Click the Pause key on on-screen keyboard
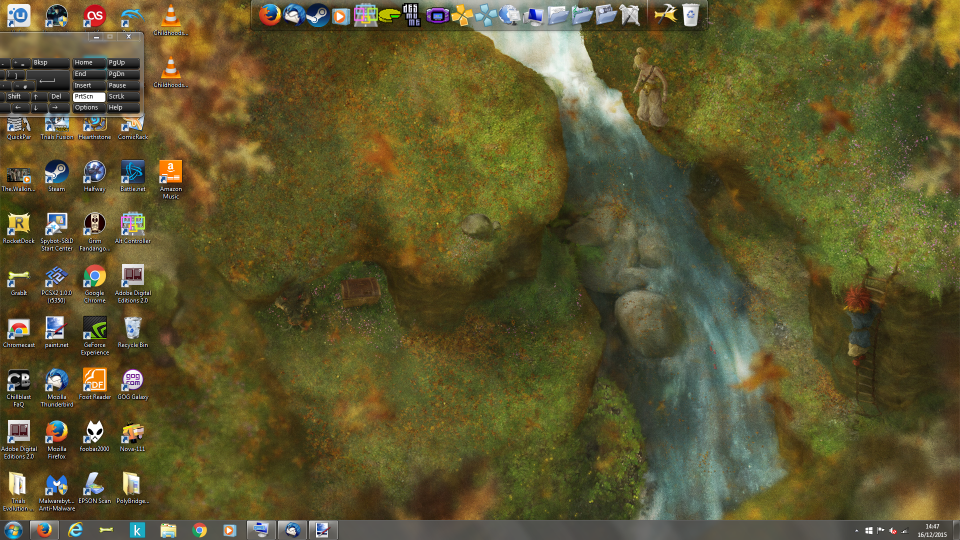 [x=123, y=86]
